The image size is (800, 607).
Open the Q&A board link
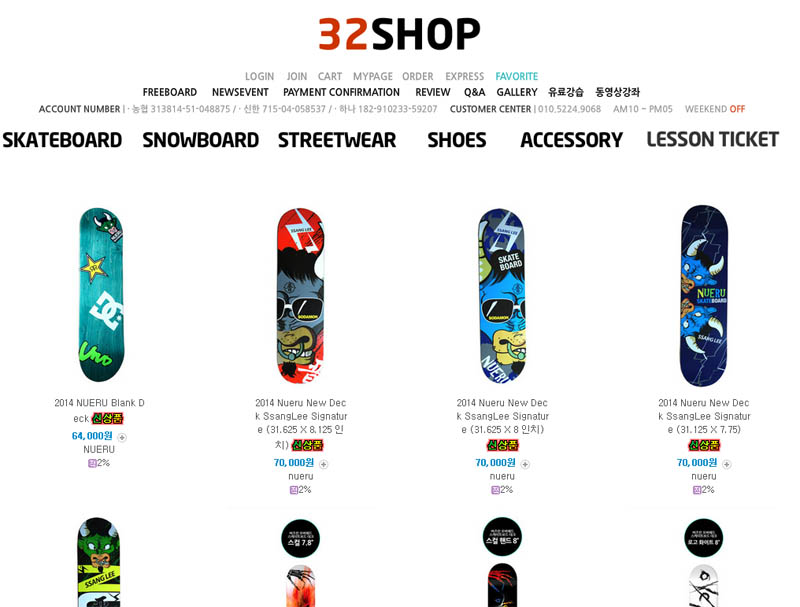click(474, 92)
